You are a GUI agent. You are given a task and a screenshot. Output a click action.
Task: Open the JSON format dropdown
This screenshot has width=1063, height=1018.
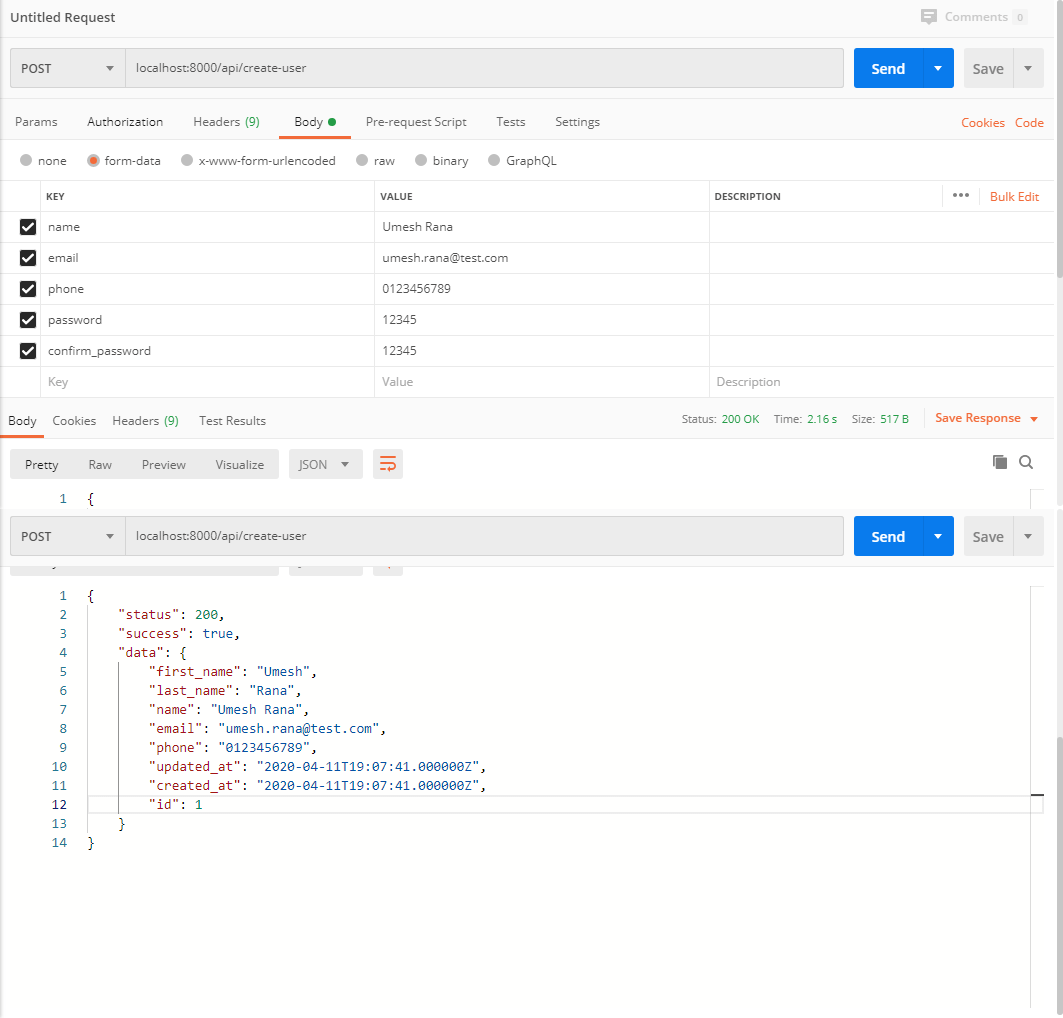[x=325, y=464]
